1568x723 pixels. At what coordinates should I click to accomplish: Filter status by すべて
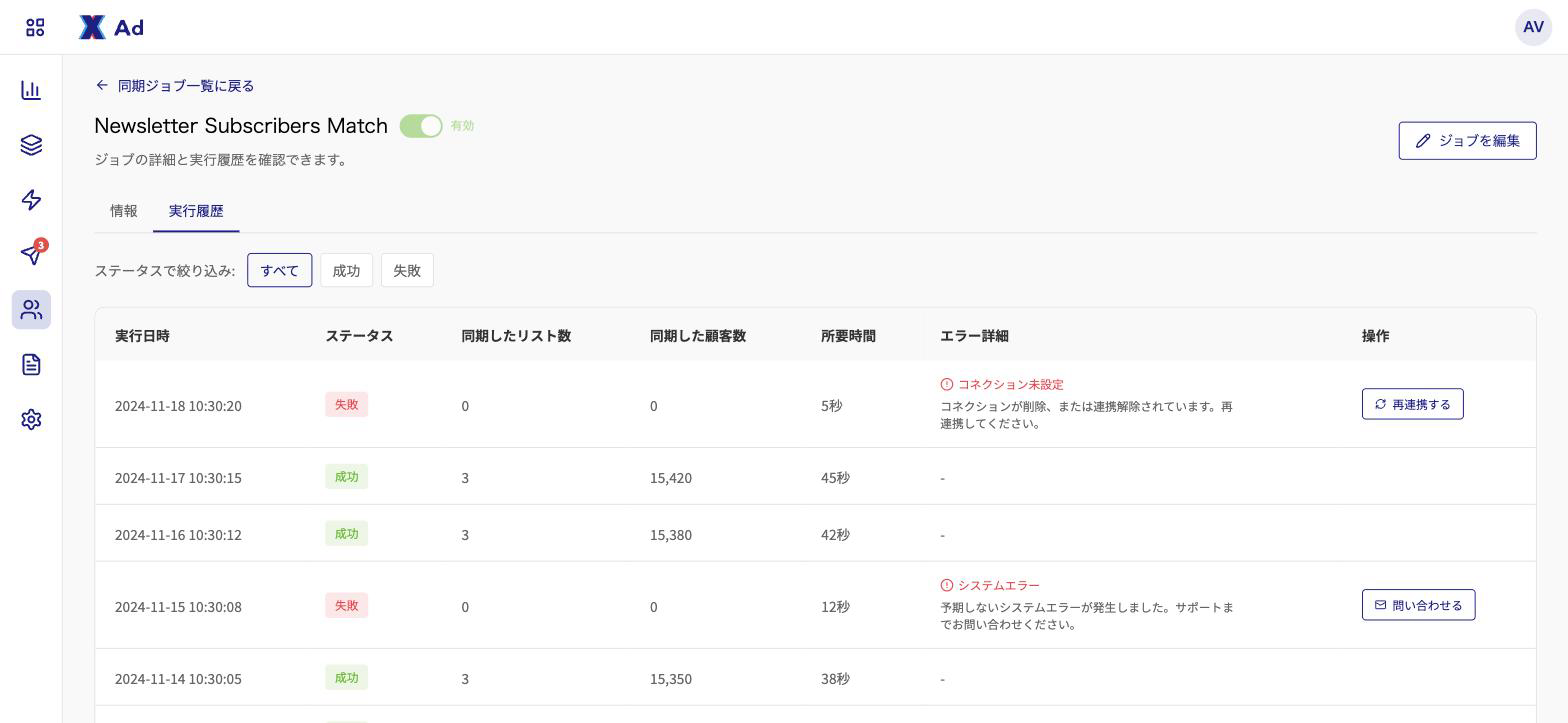(x=280, y=270)
